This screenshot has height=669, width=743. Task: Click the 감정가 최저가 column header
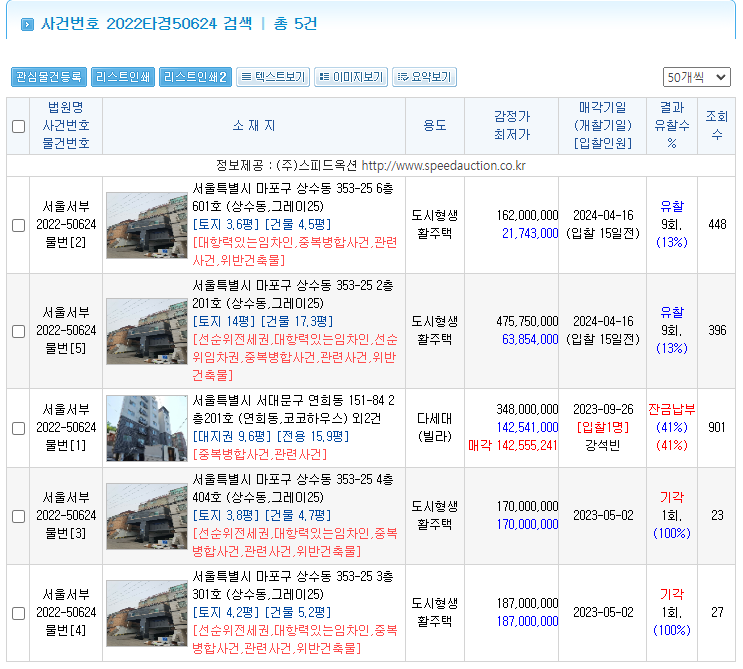click(512, 126)
